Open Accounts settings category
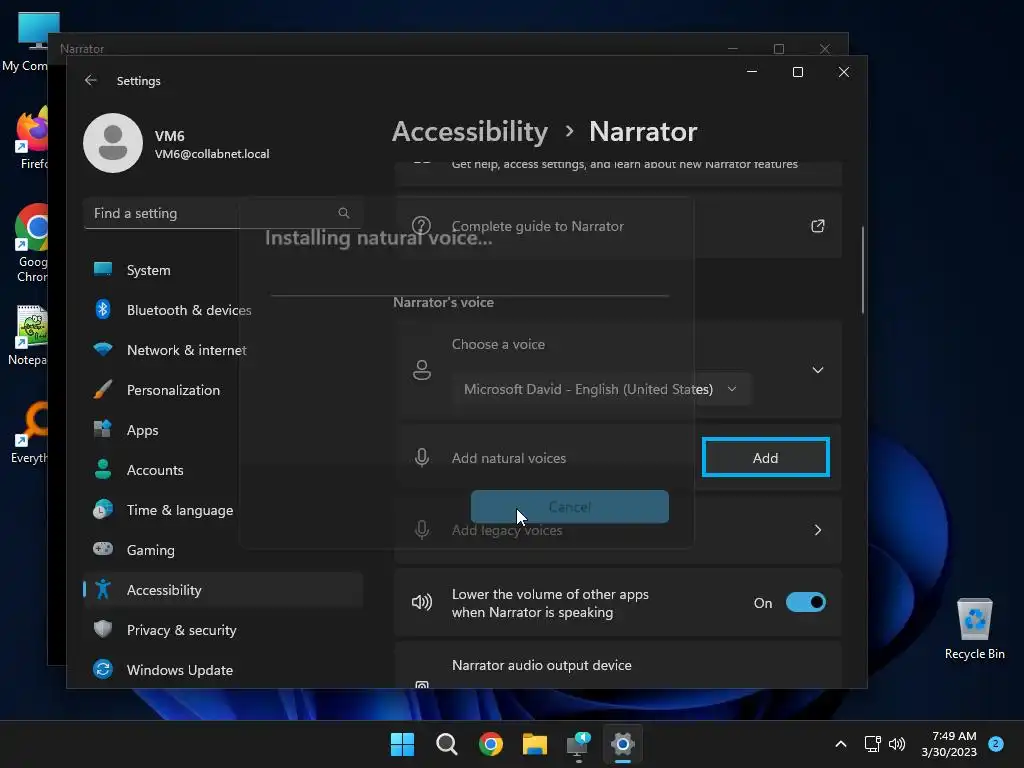 (223, 470)
